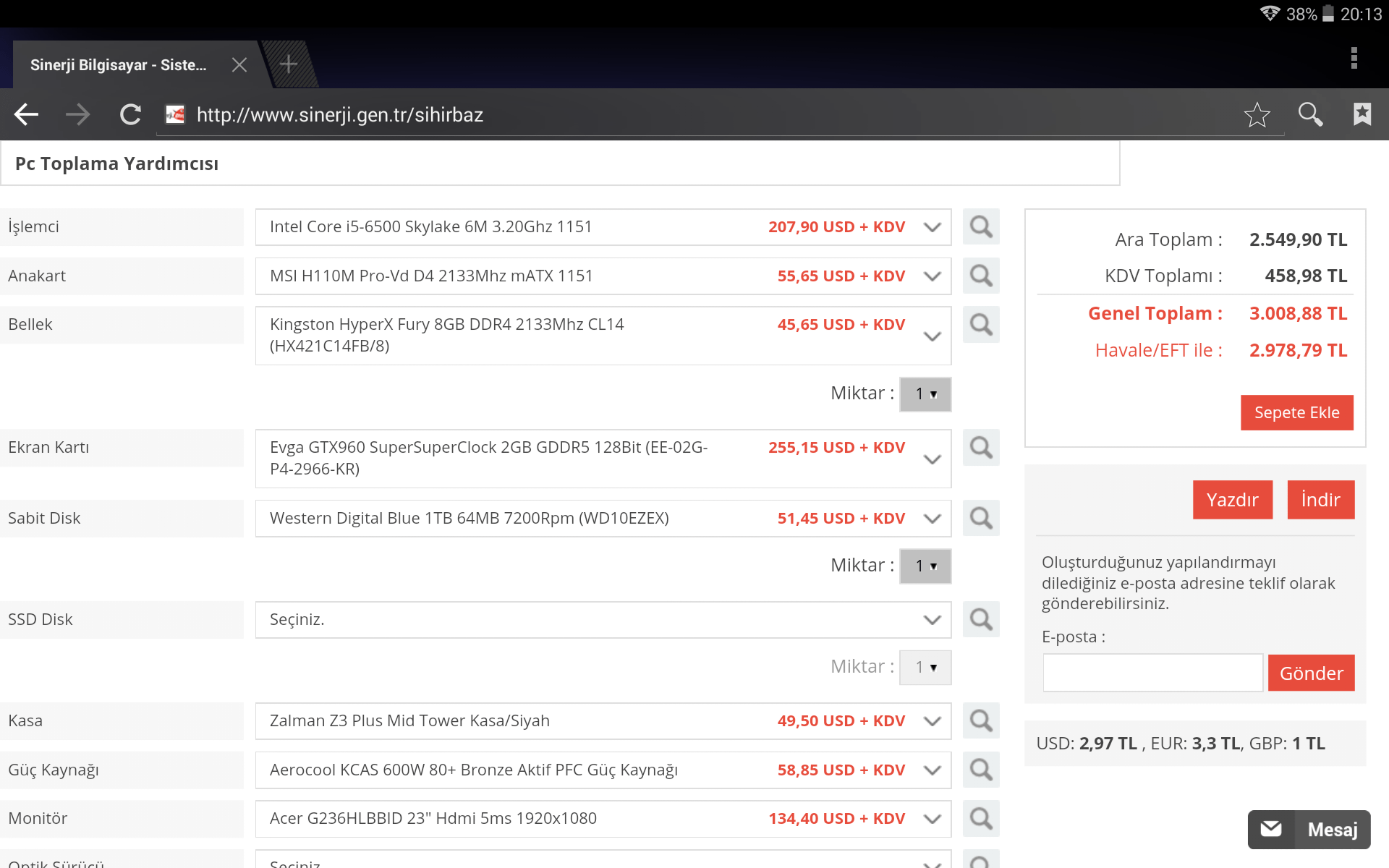Viewport: 1389px width, 868px height.
Task: Open the browser overflow menu dots
Action: [1354, 59]
